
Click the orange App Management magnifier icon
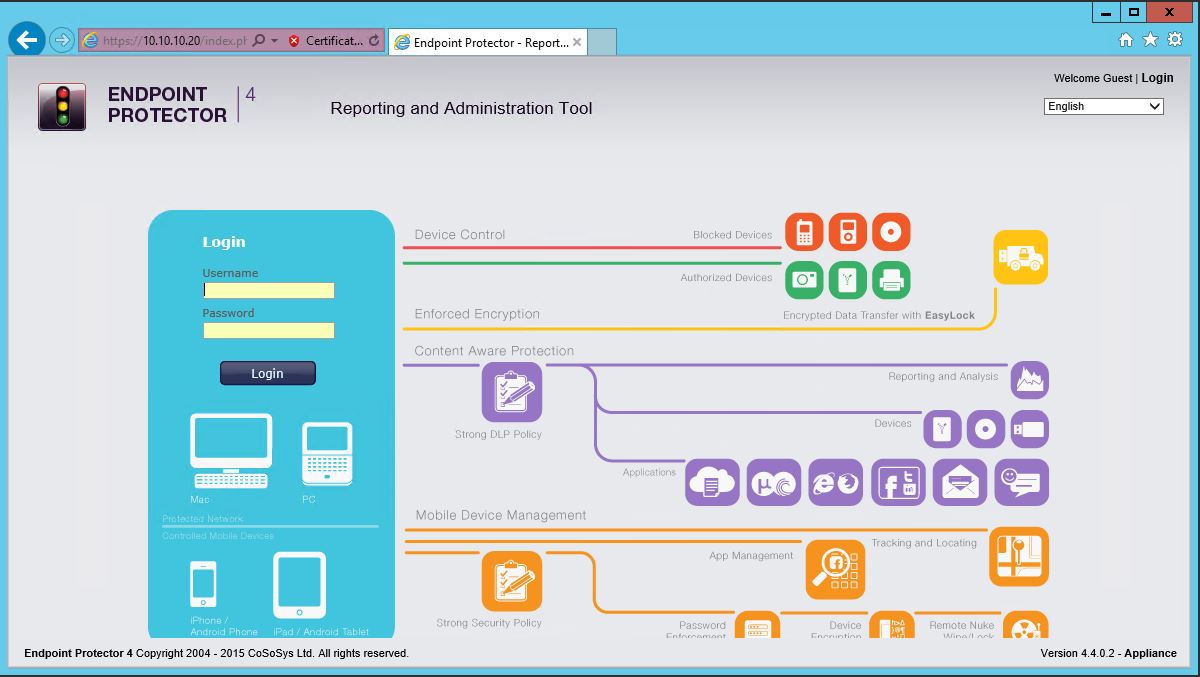(x=835, y=569)
